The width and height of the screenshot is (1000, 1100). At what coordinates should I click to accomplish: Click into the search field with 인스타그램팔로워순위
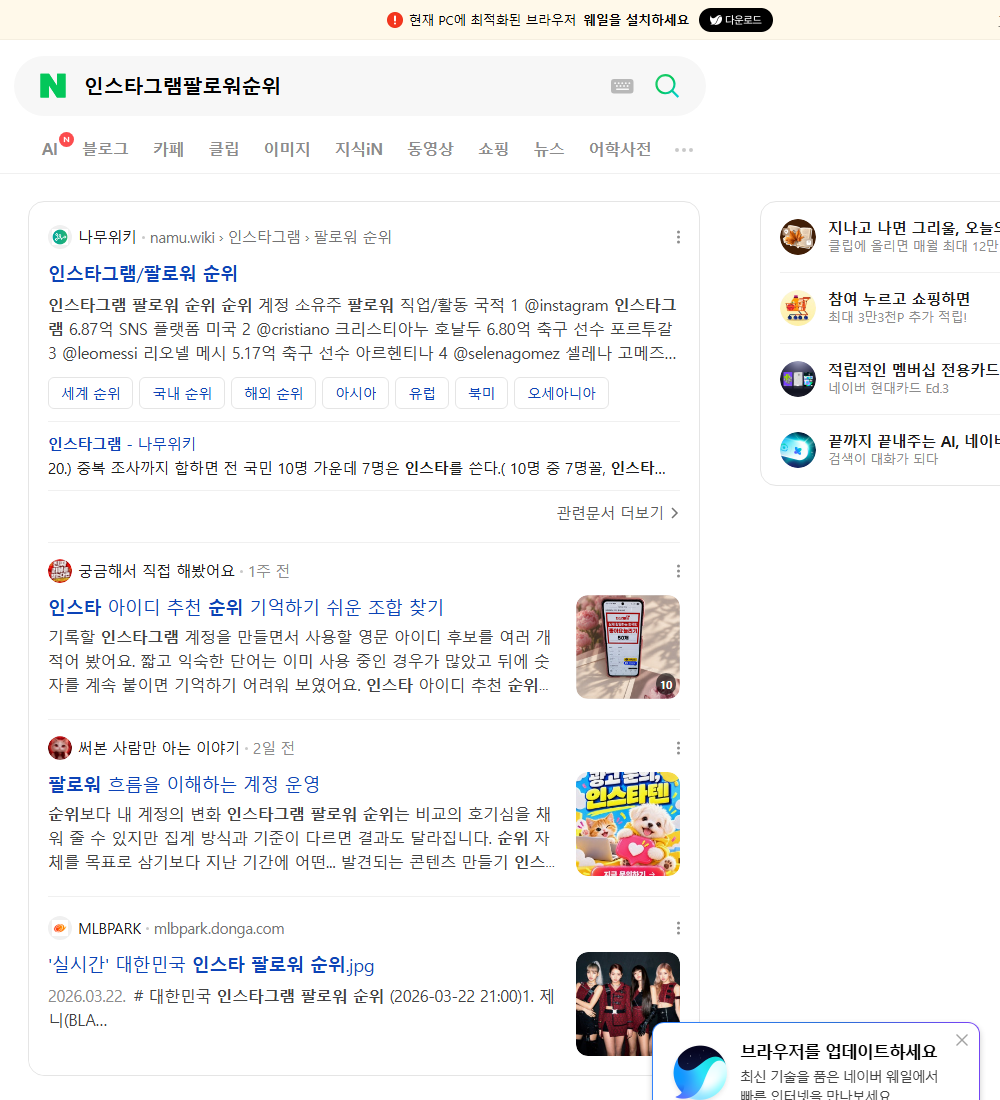[x=337, y=86]
